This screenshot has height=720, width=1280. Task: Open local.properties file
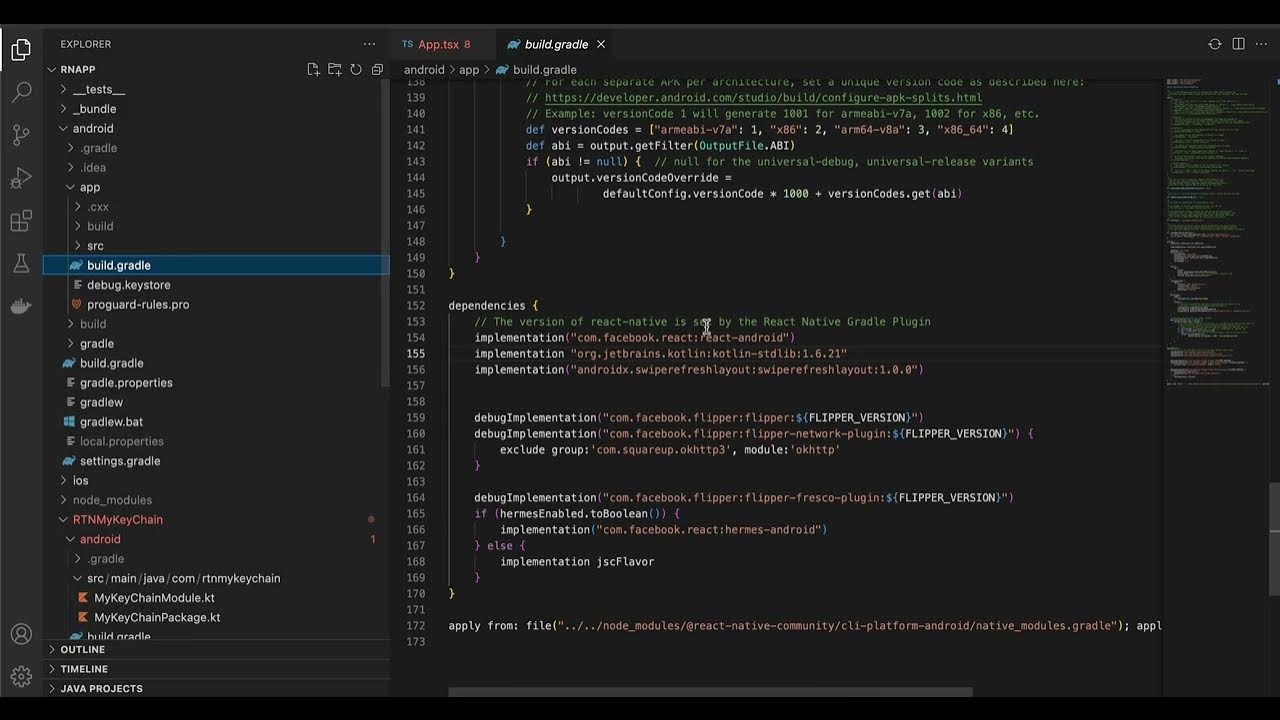(121, 441)
